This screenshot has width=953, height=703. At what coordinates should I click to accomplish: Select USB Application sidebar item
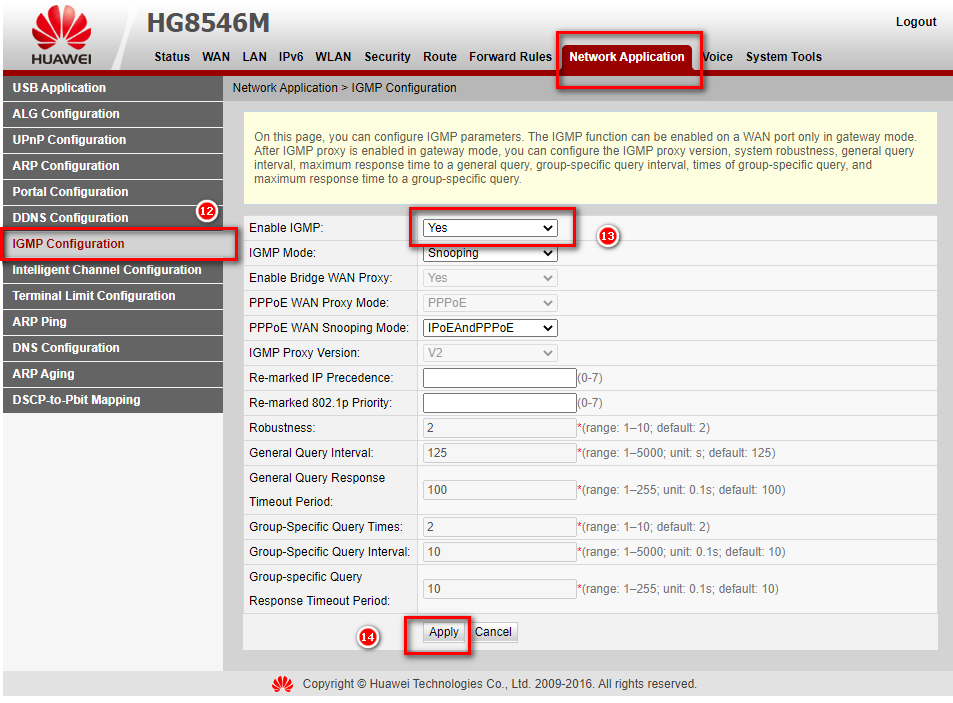[x=59, y=88]
